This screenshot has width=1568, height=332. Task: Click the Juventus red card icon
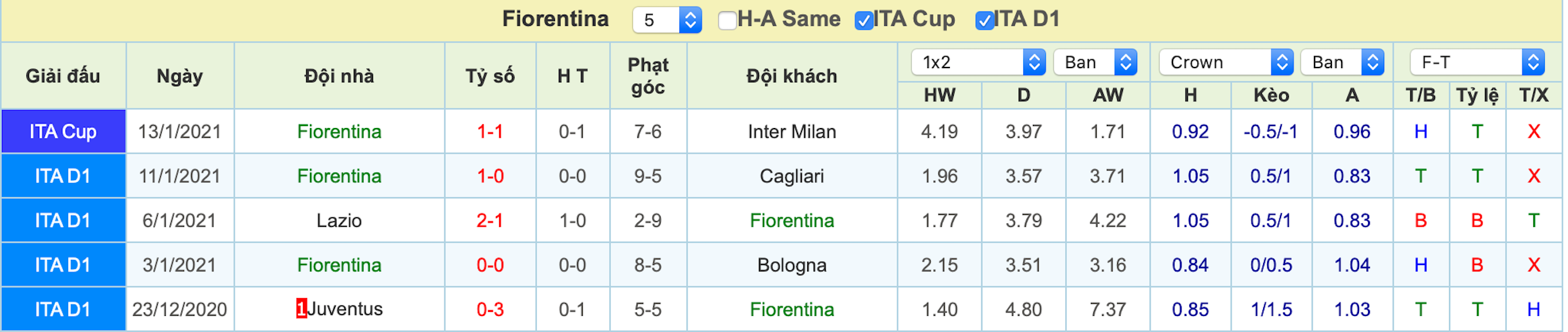pyautogui.click(x=301, y=309)
